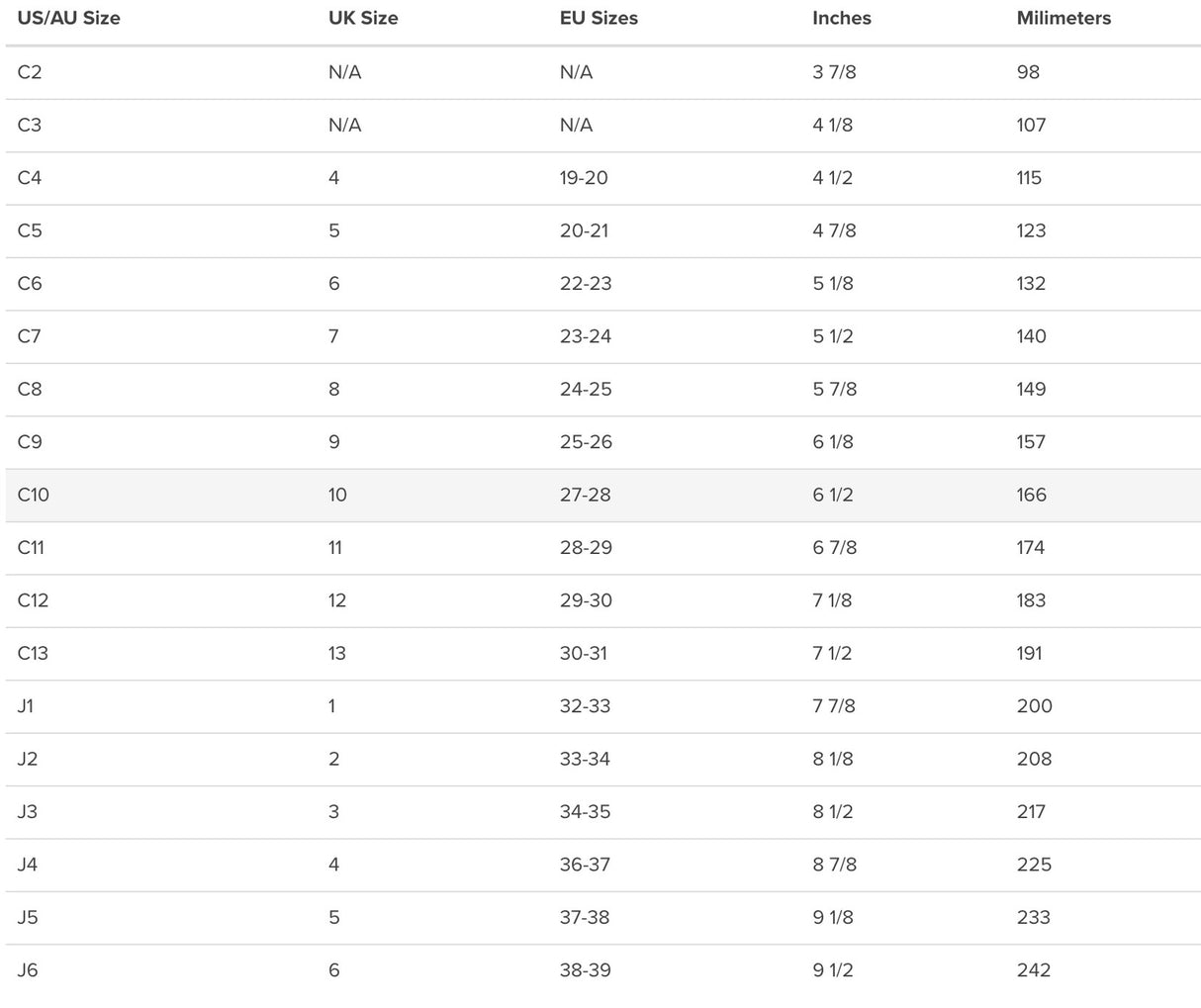This screenshot has width=1201, height=1008.
Task: Click the 200 millimeters cell
Action: tap(1034, 706)
